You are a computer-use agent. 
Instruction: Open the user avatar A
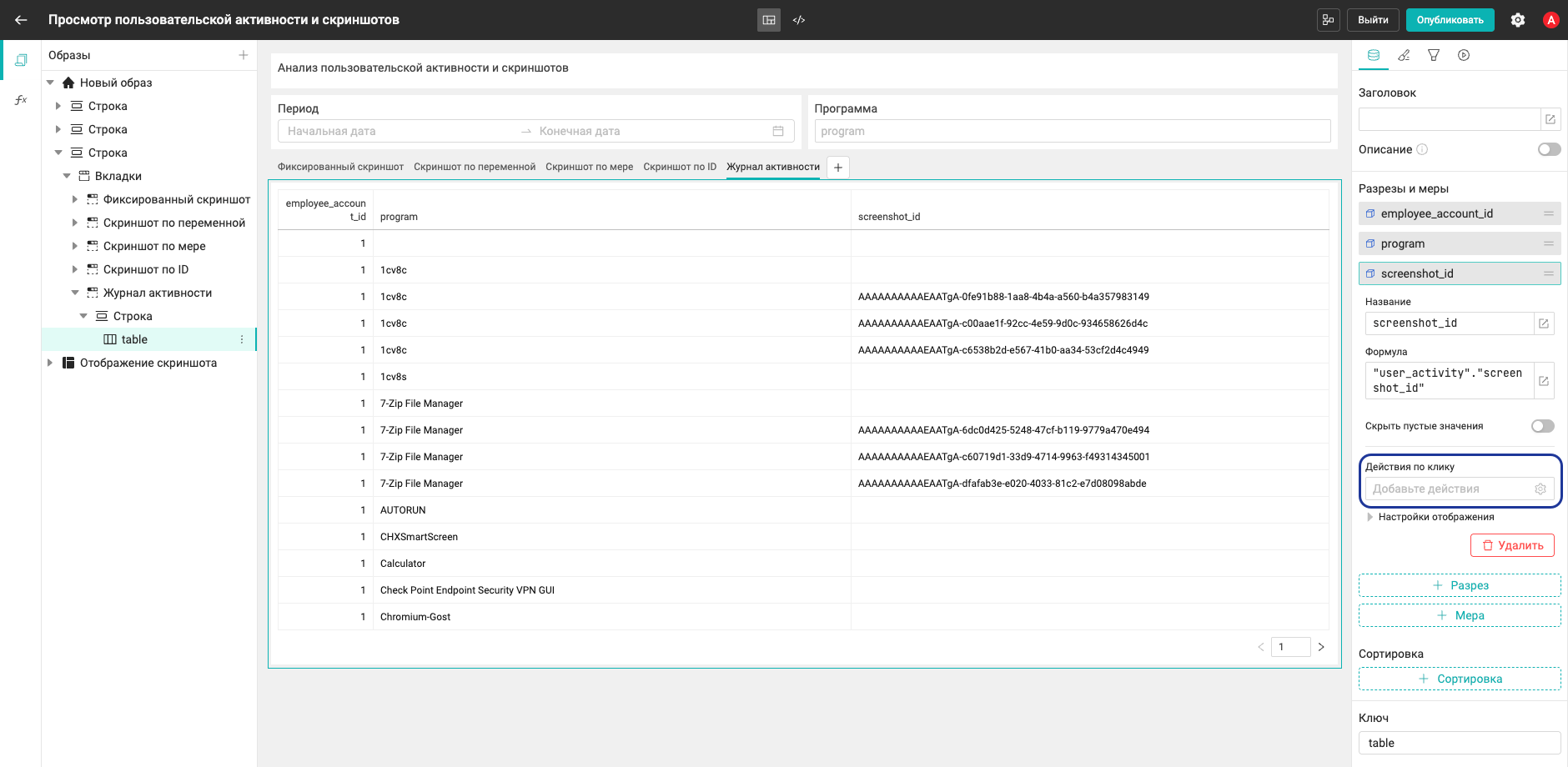1551,20
